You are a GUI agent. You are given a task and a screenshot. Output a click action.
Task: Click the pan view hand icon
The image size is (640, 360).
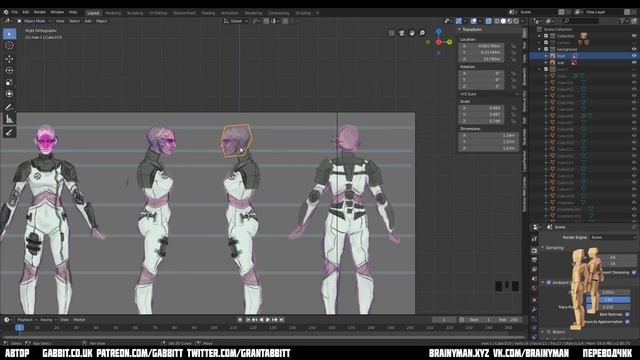(412, 33)
